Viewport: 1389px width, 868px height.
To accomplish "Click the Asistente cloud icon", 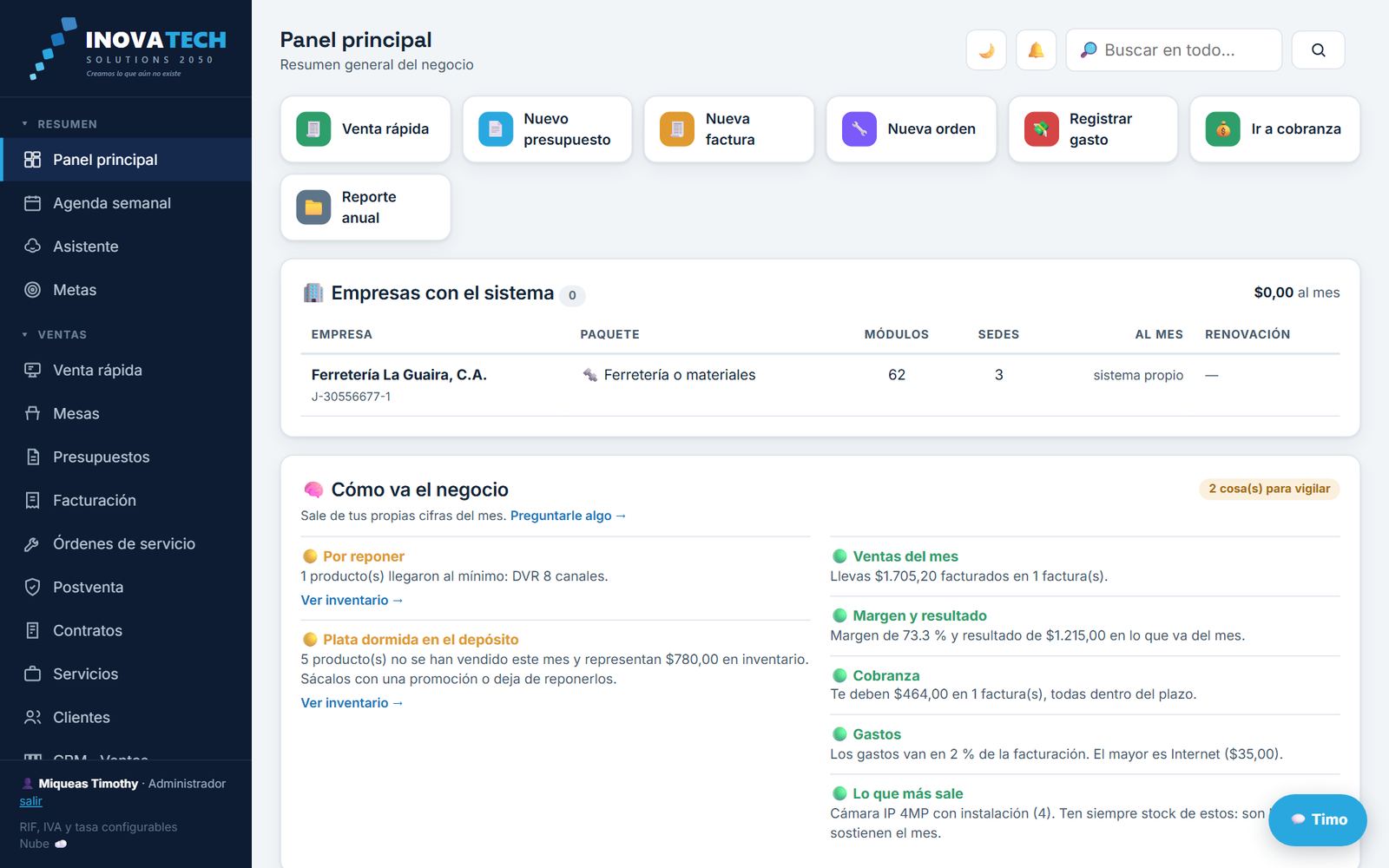I will (x=32, y=247).
